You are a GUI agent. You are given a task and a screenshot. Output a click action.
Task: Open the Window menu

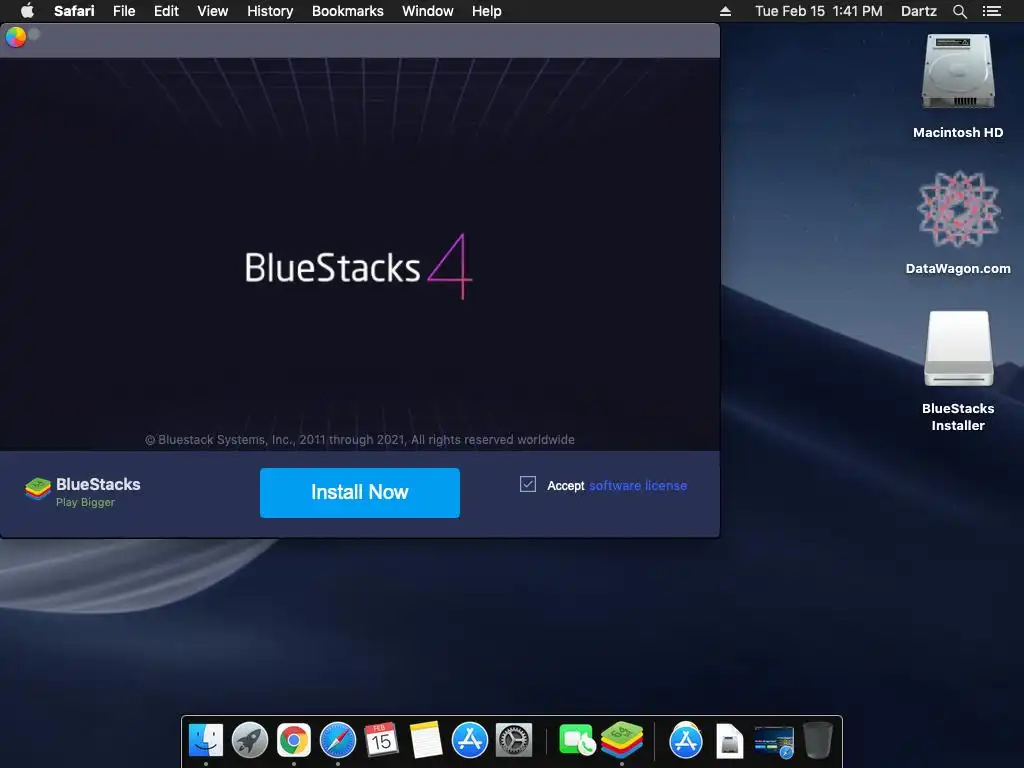pyautogui.click(x=428, y=11)
